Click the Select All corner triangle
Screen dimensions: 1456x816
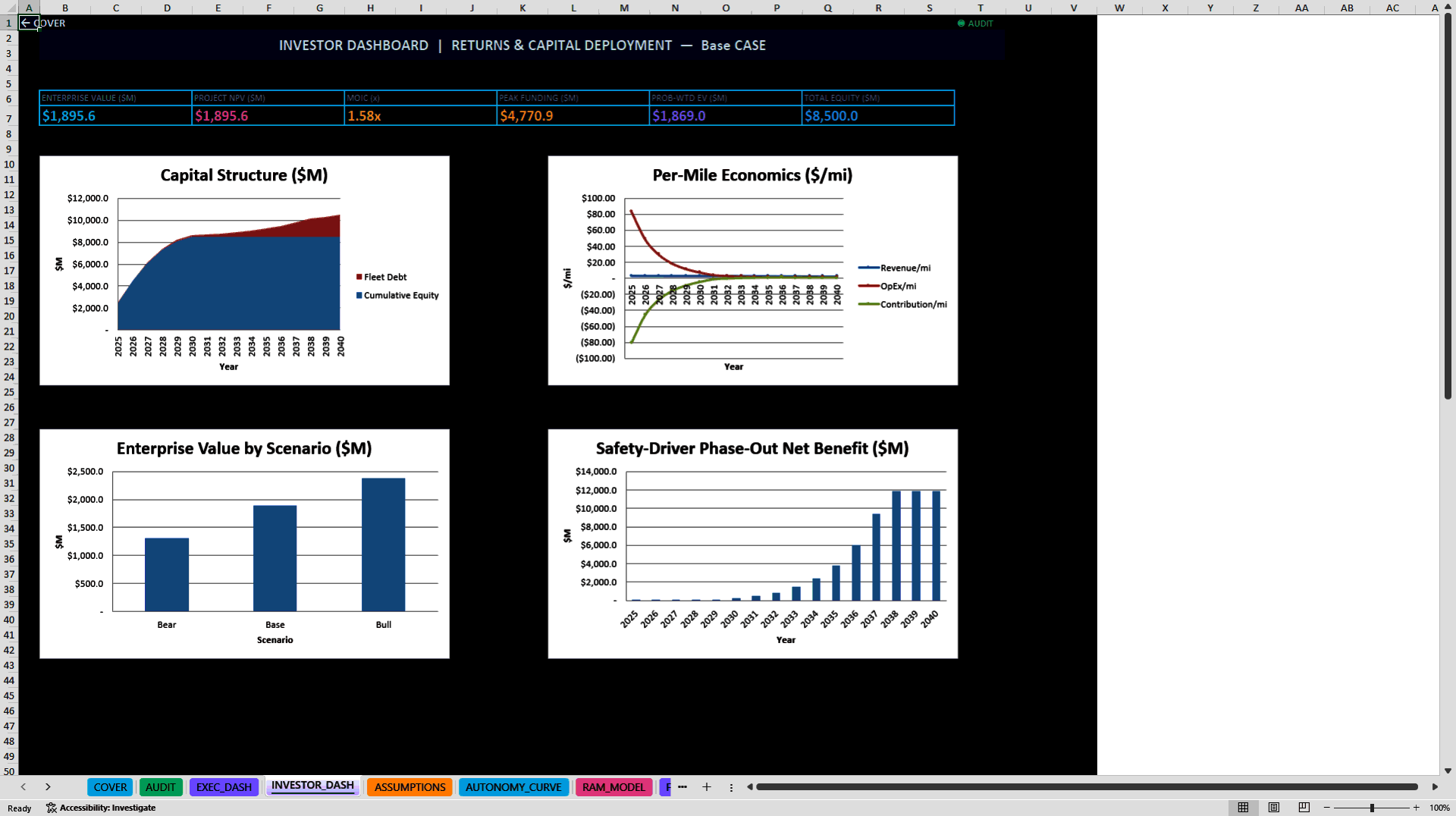[9, 8]
